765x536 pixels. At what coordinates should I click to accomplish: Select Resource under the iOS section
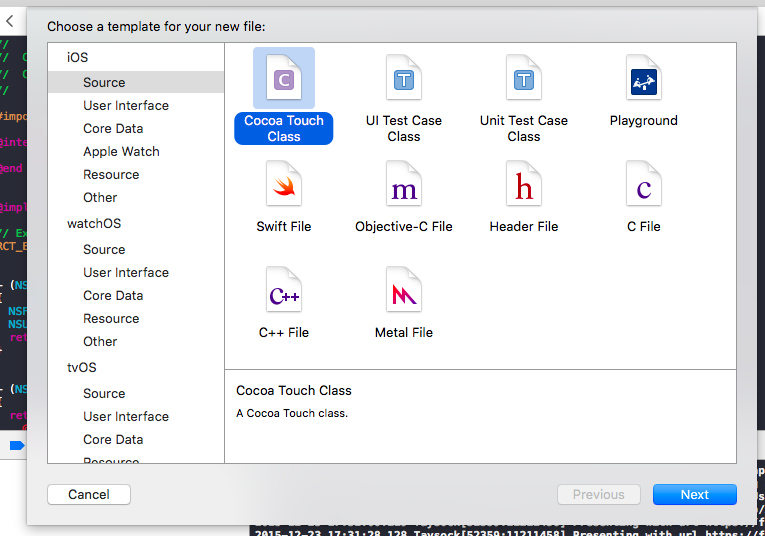[111, 174]
